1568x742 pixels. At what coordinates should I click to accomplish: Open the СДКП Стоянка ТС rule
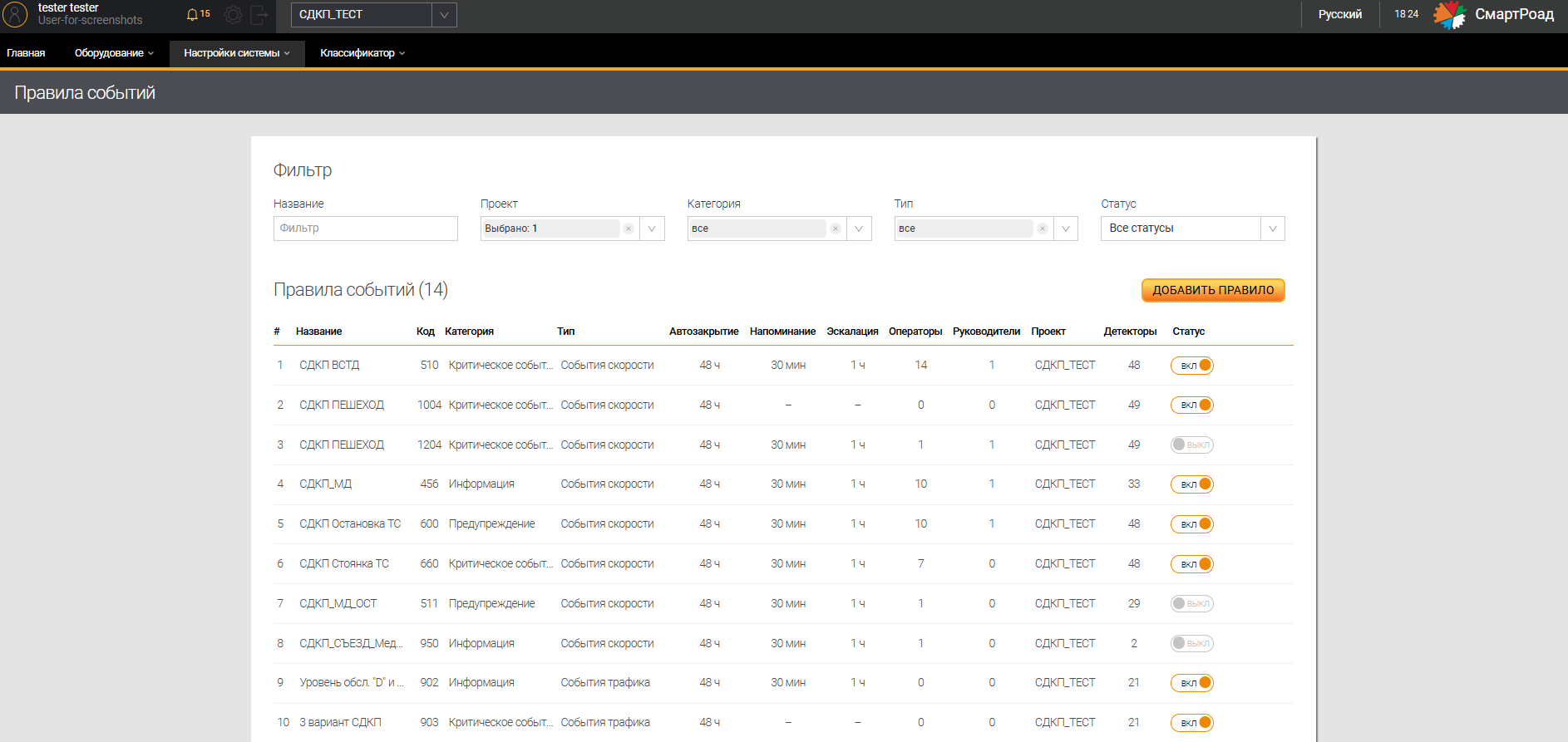tap(344, 564)
